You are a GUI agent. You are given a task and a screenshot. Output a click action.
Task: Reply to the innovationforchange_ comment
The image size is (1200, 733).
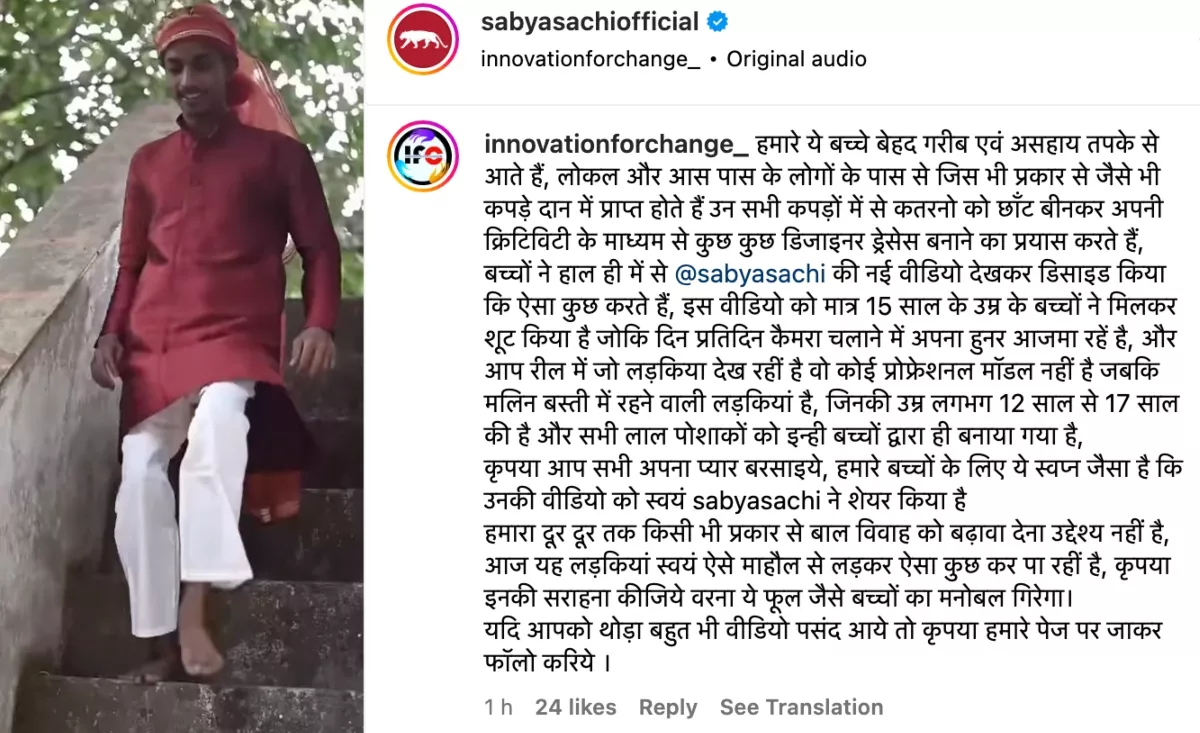668,707
